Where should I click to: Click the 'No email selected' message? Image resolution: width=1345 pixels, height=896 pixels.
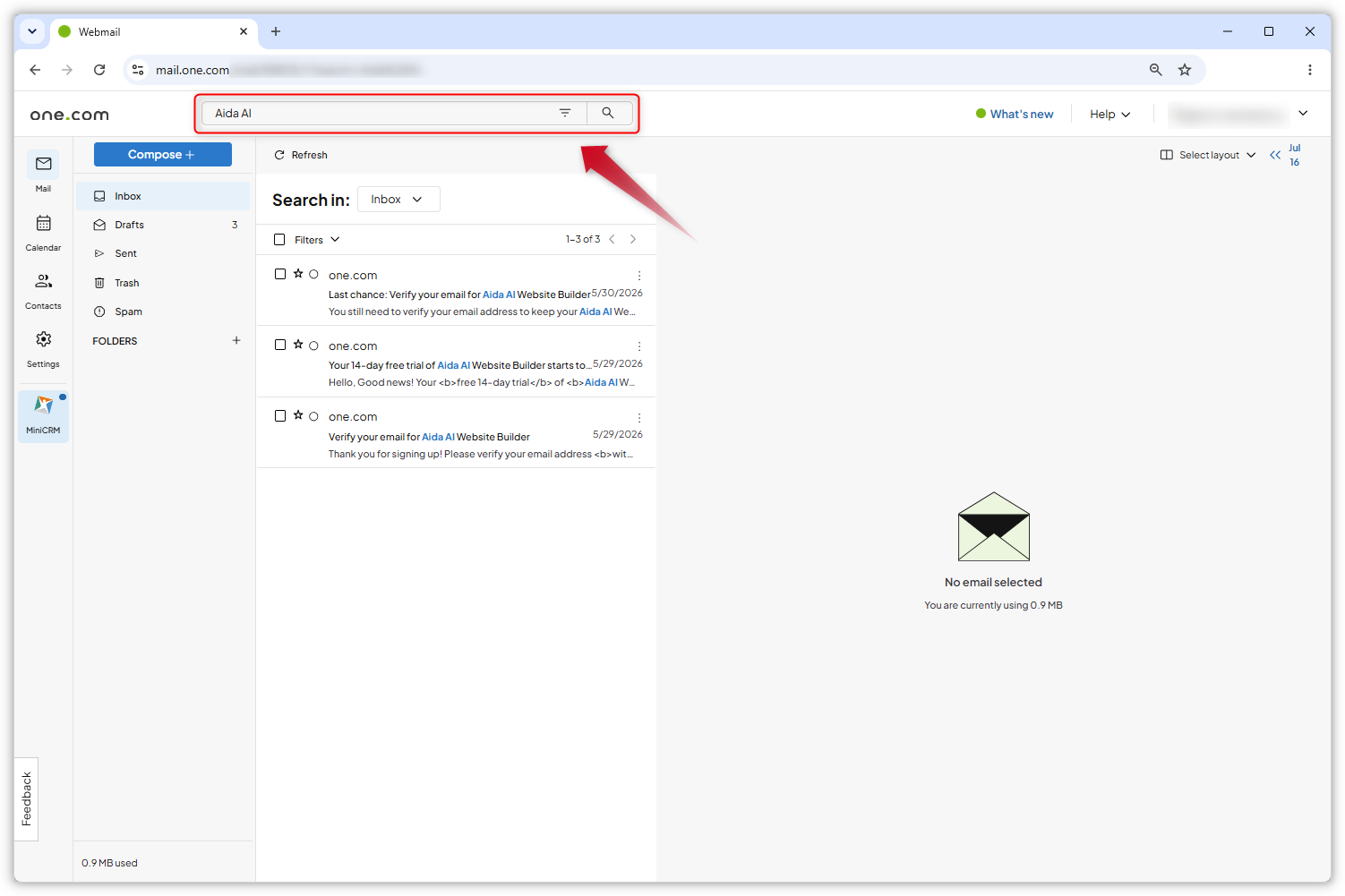tap(993, 582)
